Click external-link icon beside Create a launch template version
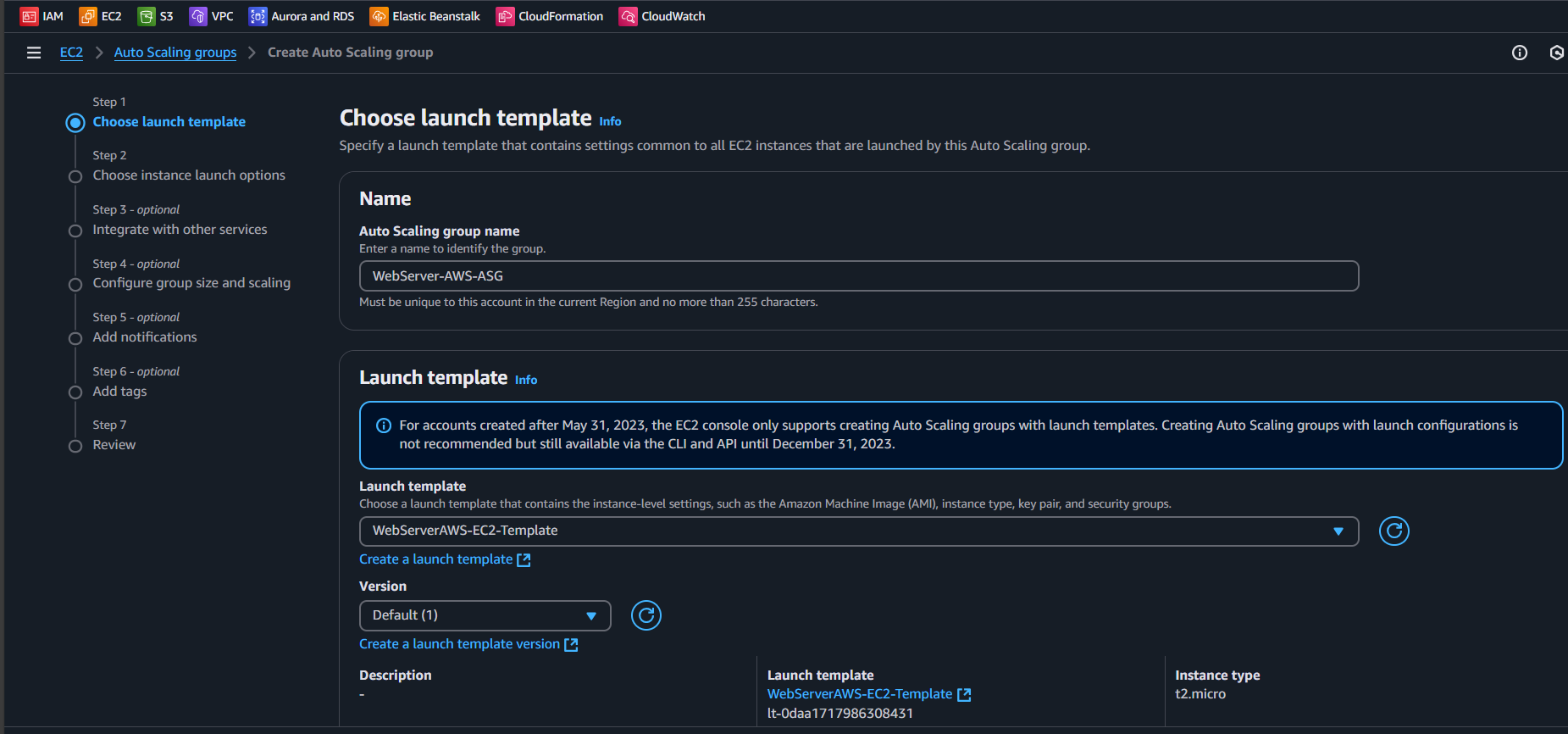 (571, 645)
